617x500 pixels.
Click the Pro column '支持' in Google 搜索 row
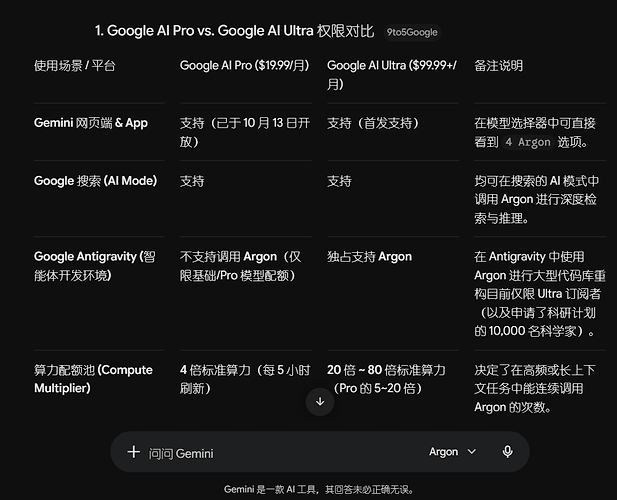click(192, 181)
